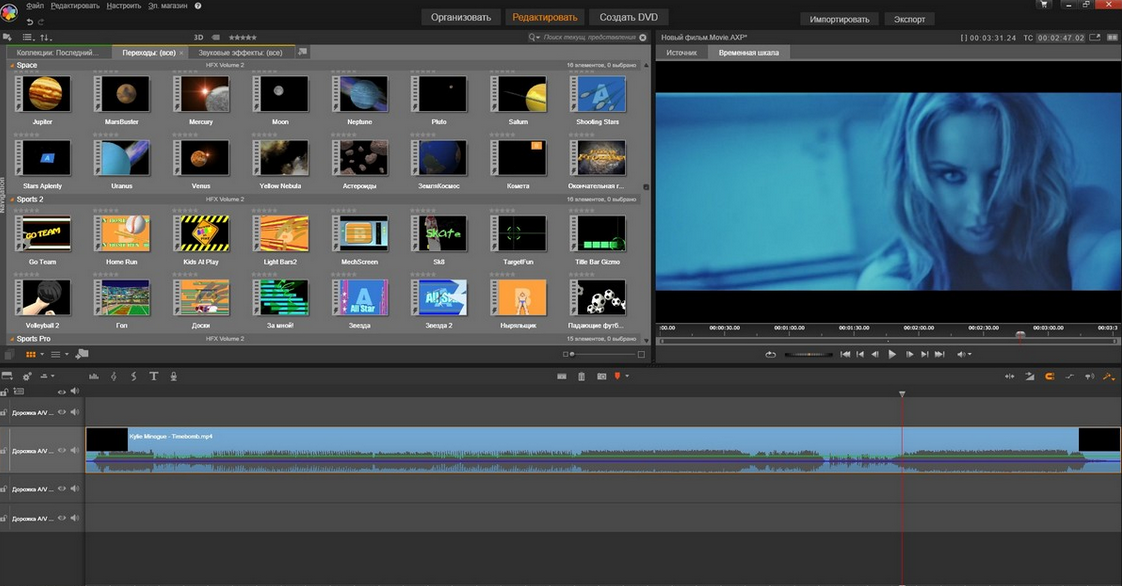1122x586 pixels.
Task: Click the snapshot camera icon
Action: (x=602, y=376)
